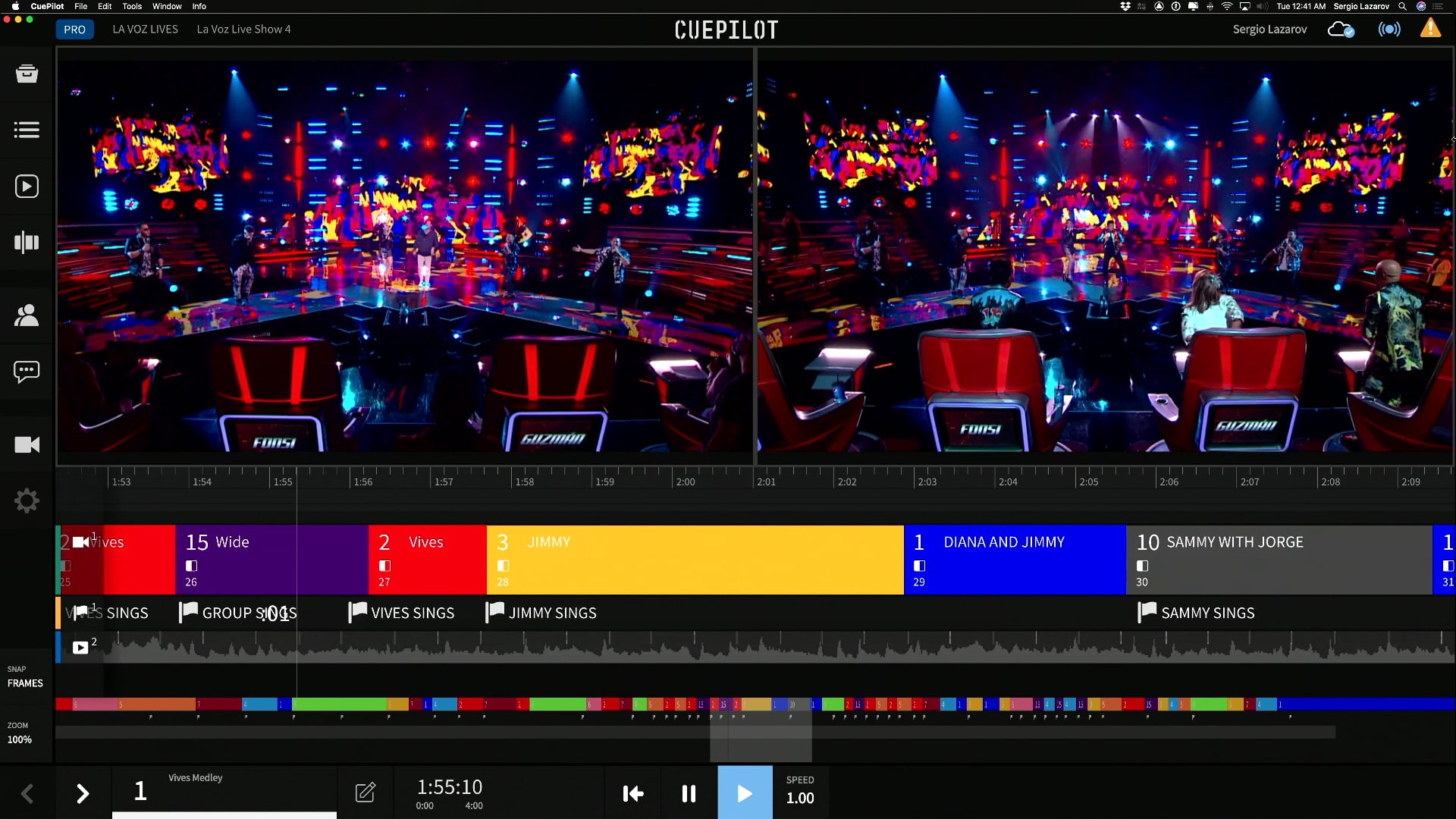Click the Apple menu icon
Screen dimensions: 1456x819
pos(15,6)
